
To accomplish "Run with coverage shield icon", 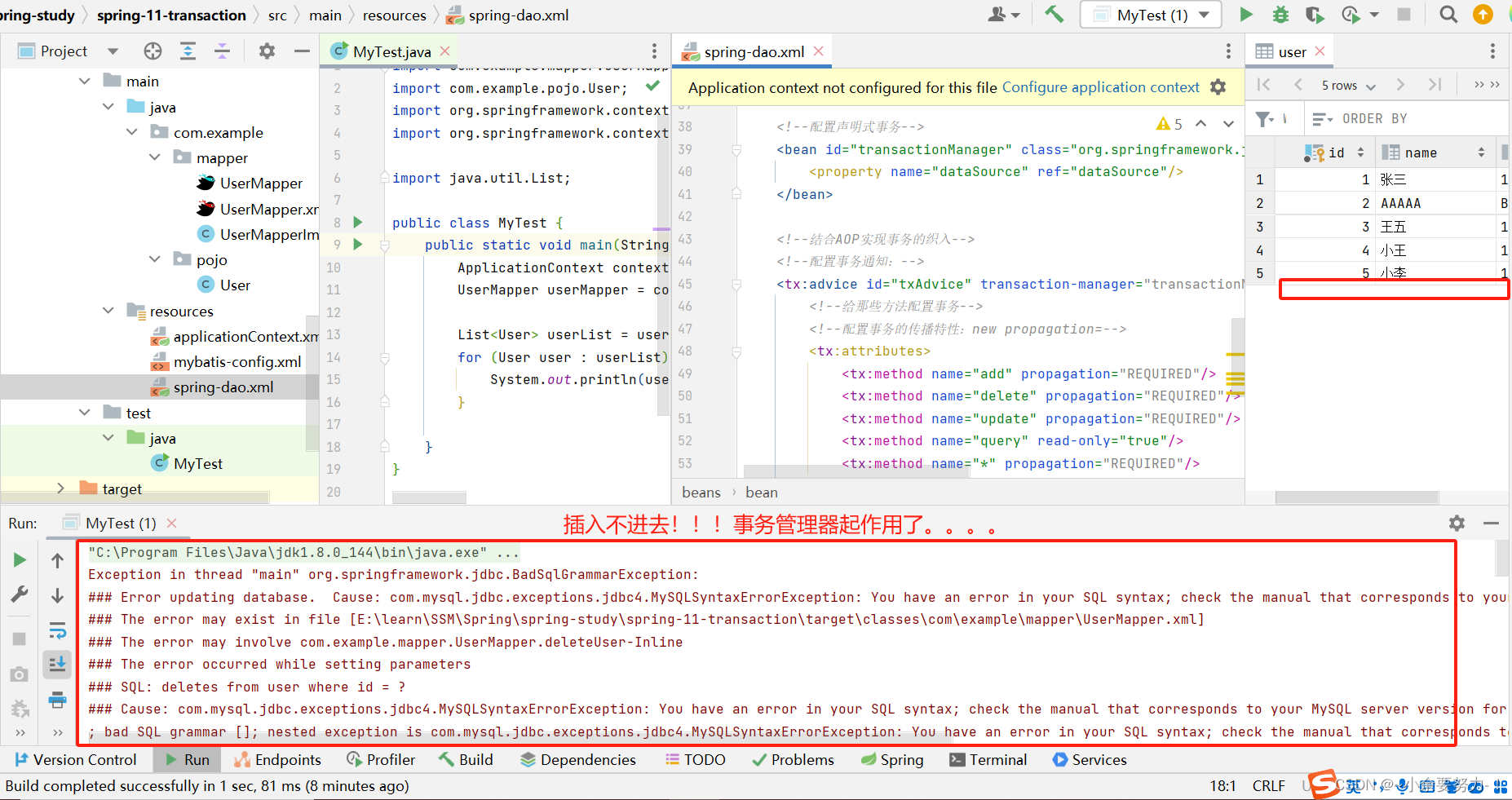I will [x=1315, y=15].
